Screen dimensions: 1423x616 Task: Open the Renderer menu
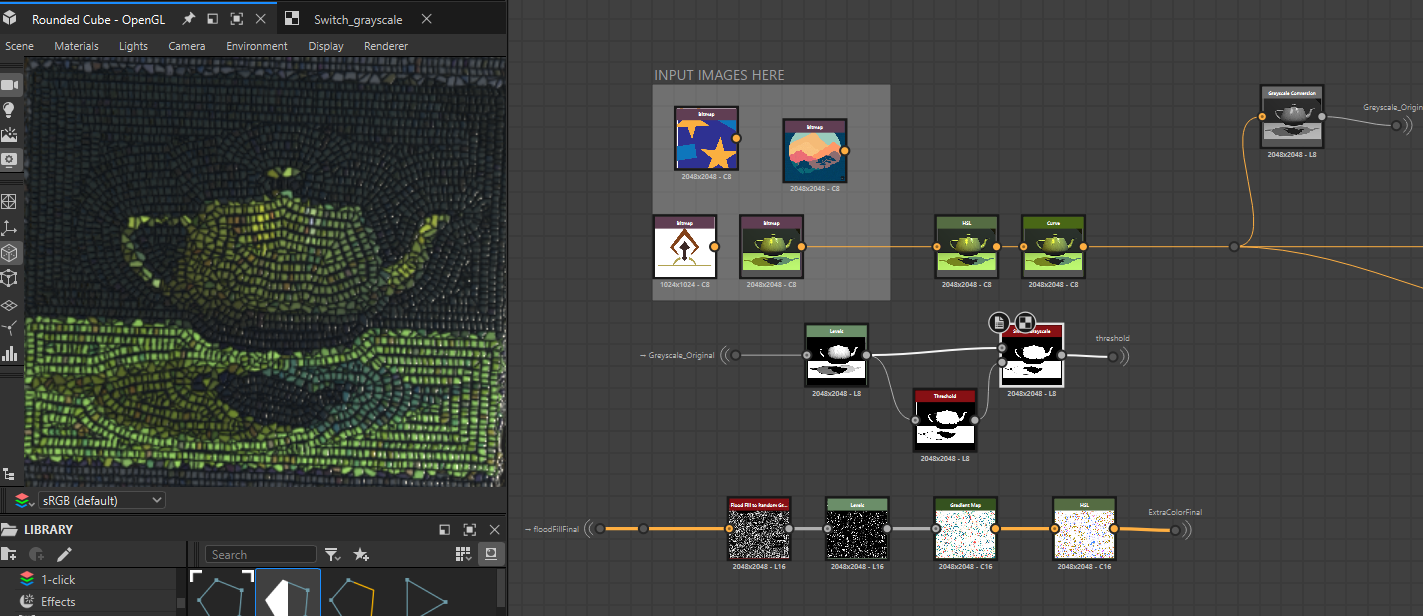(x=386, y=46)
